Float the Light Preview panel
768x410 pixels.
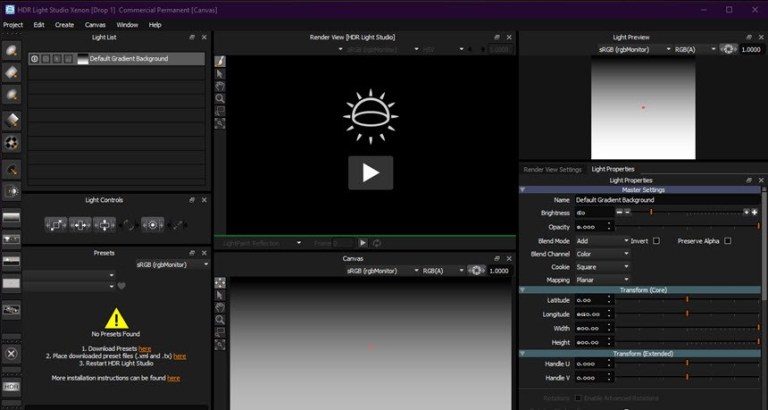click(x=749, y=37)
